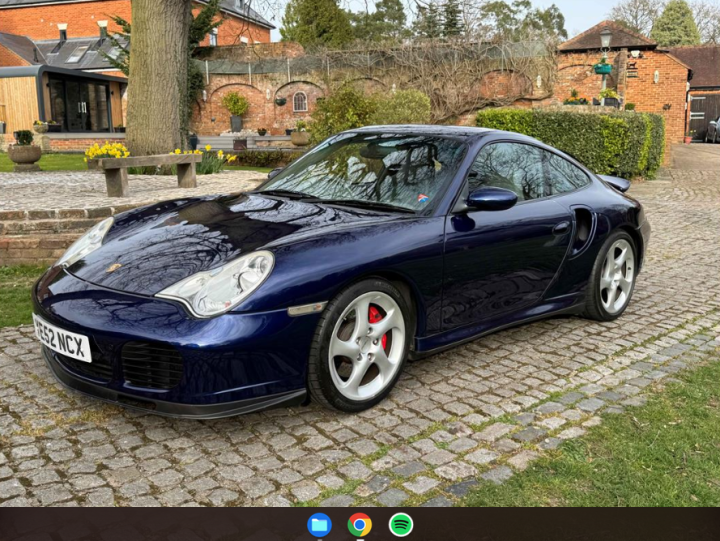Click the yellow daffodils beside the bench
The height and width of the screenshot is (541, 720).
[x=107, y=151]
